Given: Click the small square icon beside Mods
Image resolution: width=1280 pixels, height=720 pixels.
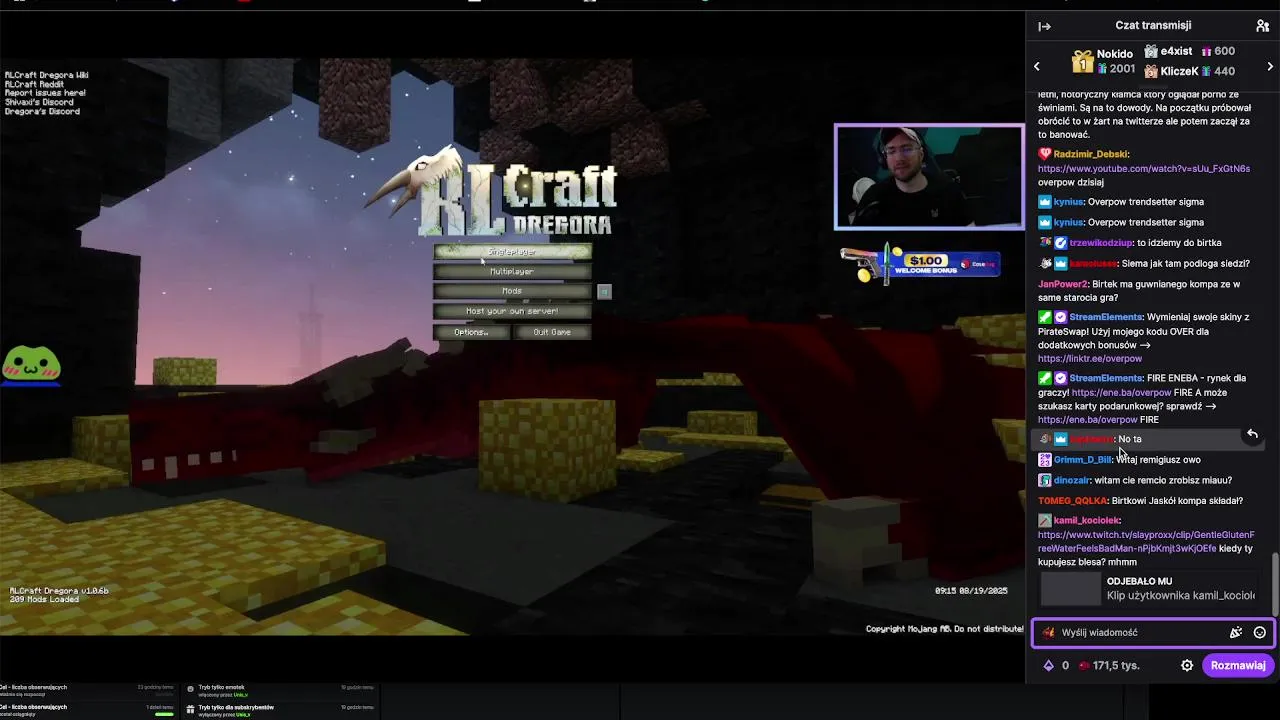Looking at the screenshot, I should pos(604,291).
